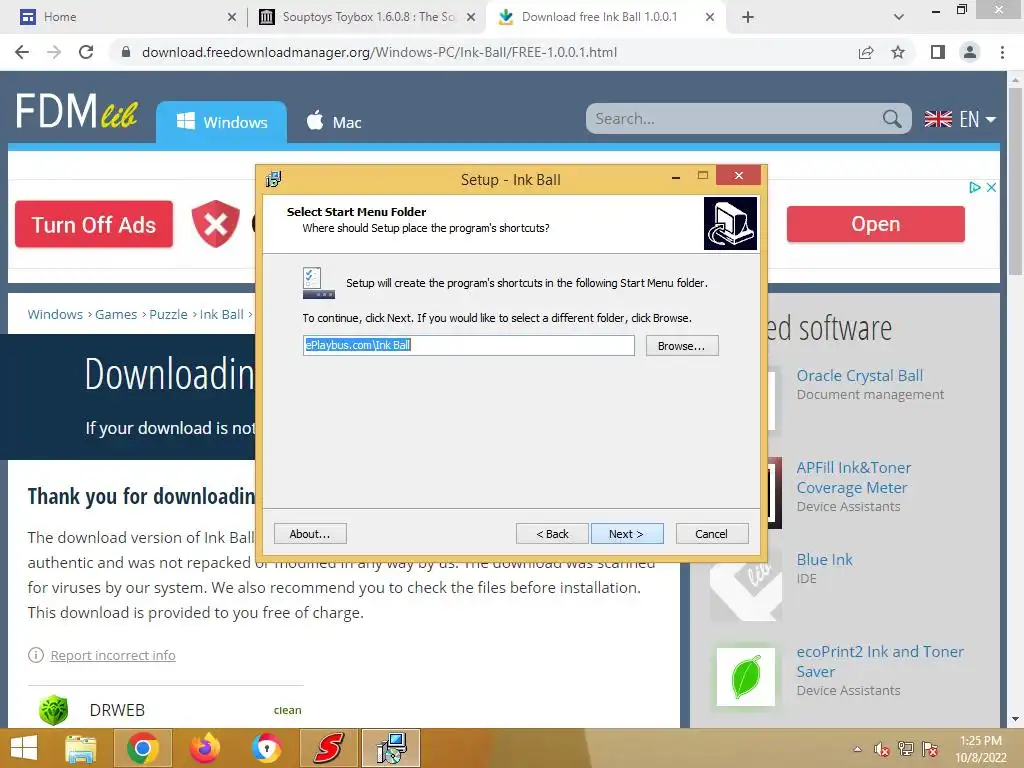Open the red S app in taskbar
The width and height of the screenshot is (1024, 768).
tap(328, 748)
